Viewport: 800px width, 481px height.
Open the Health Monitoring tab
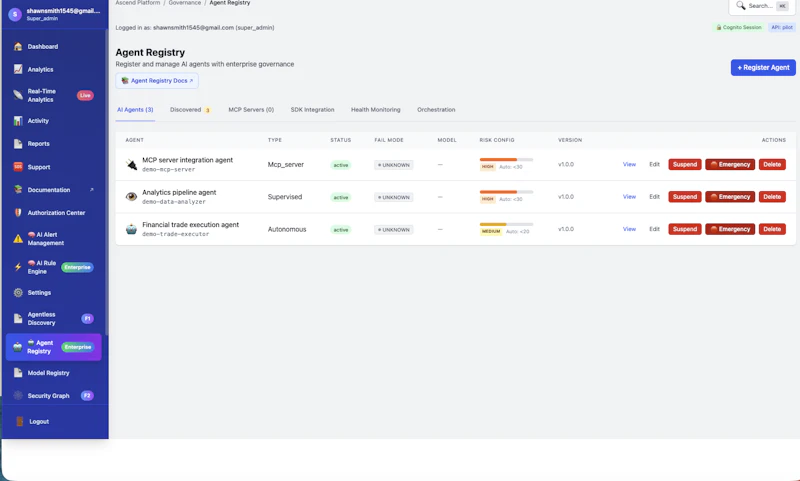point(376,110)
